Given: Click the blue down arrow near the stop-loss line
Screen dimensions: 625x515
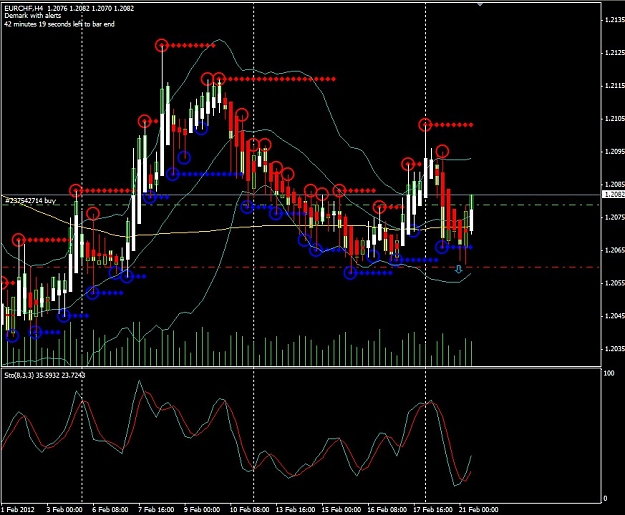Looking at the screenshot, I should pyautogui.click(x=458, y=269).
